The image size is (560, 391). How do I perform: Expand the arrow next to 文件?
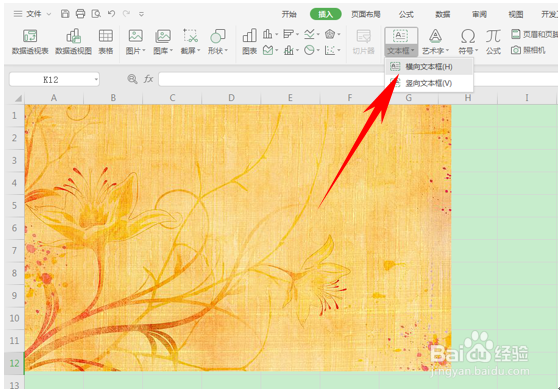tap(49, 14)
